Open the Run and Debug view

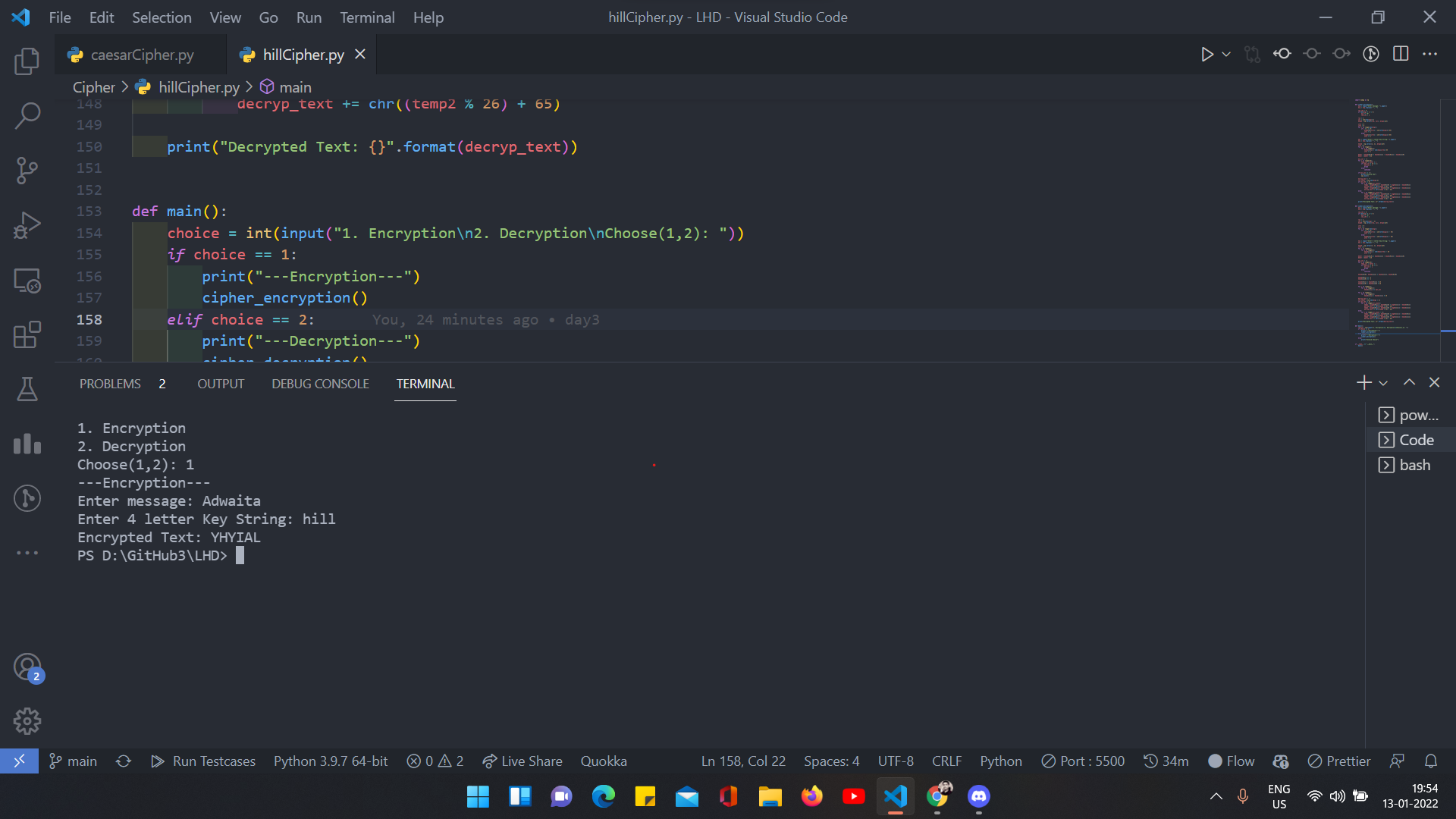click(27, 225)
